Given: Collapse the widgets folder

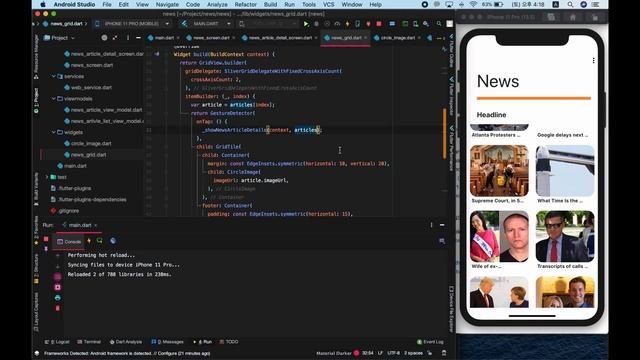Looking at the screenshot, I should point(53,132).
